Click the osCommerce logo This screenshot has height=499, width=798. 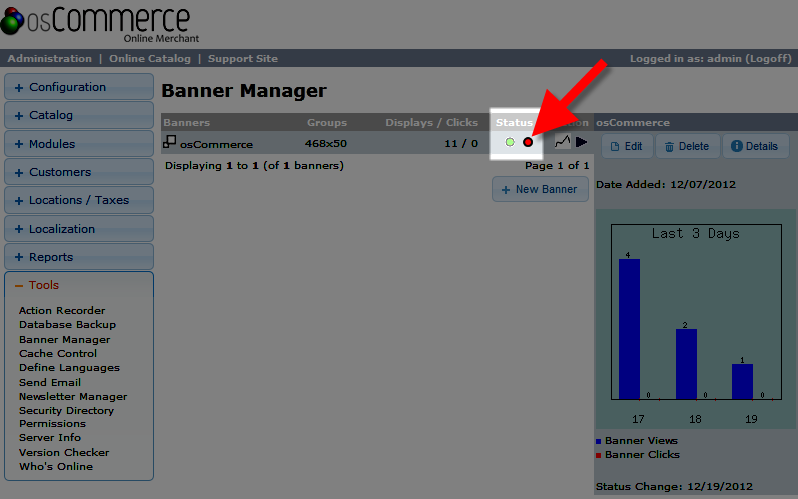[x=95, y=24]
